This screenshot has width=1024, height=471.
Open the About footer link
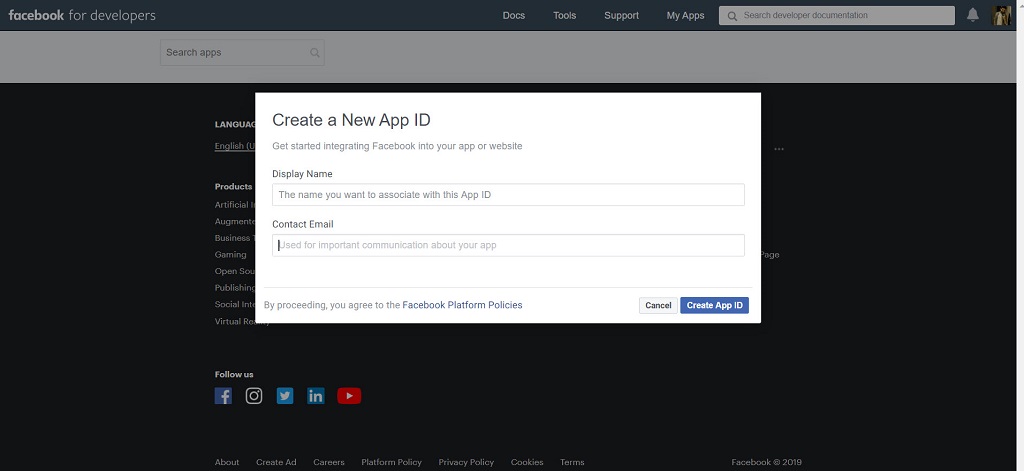(227, 462)
